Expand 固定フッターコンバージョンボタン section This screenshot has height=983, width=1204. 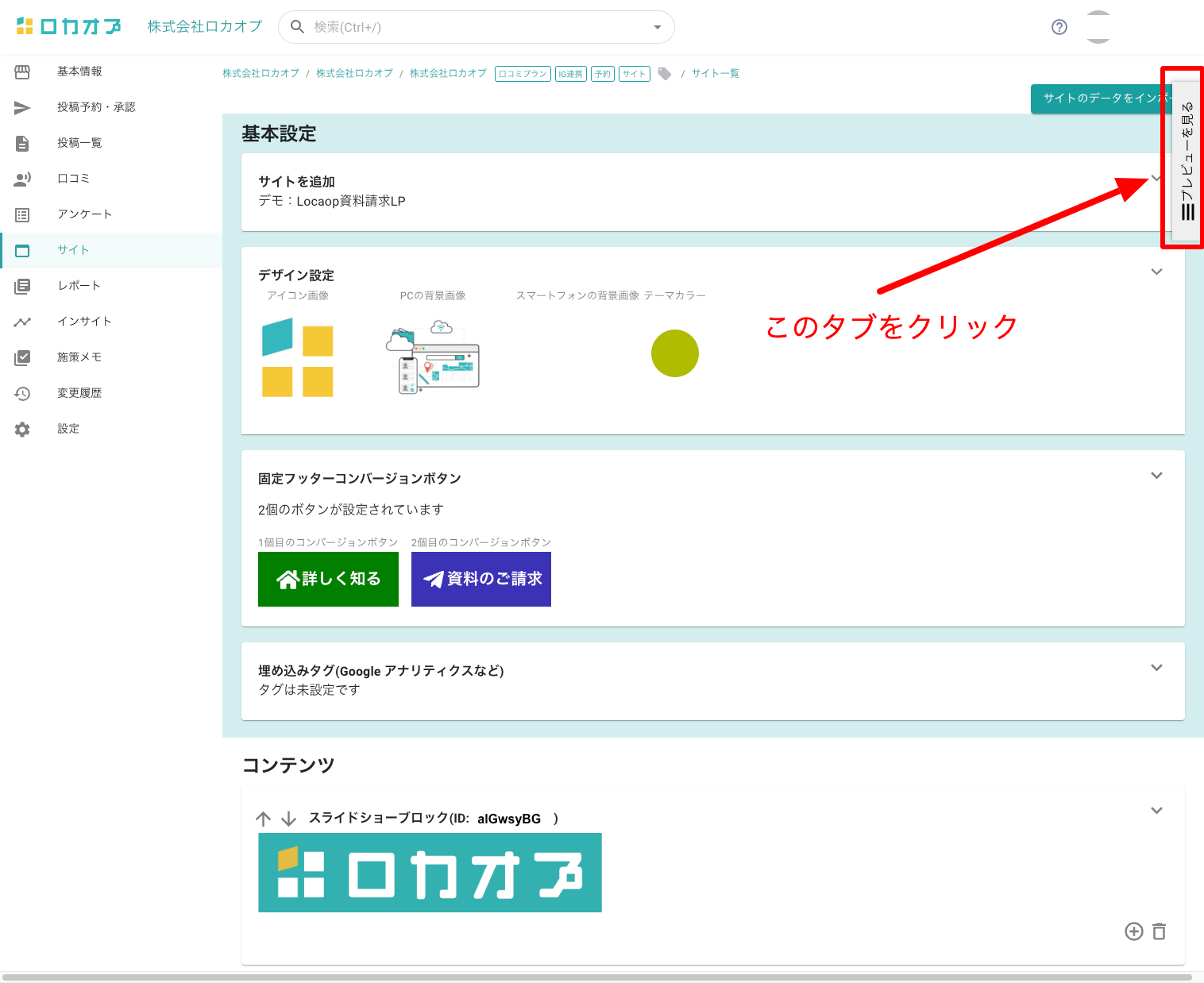click(x=1156, y=476)
